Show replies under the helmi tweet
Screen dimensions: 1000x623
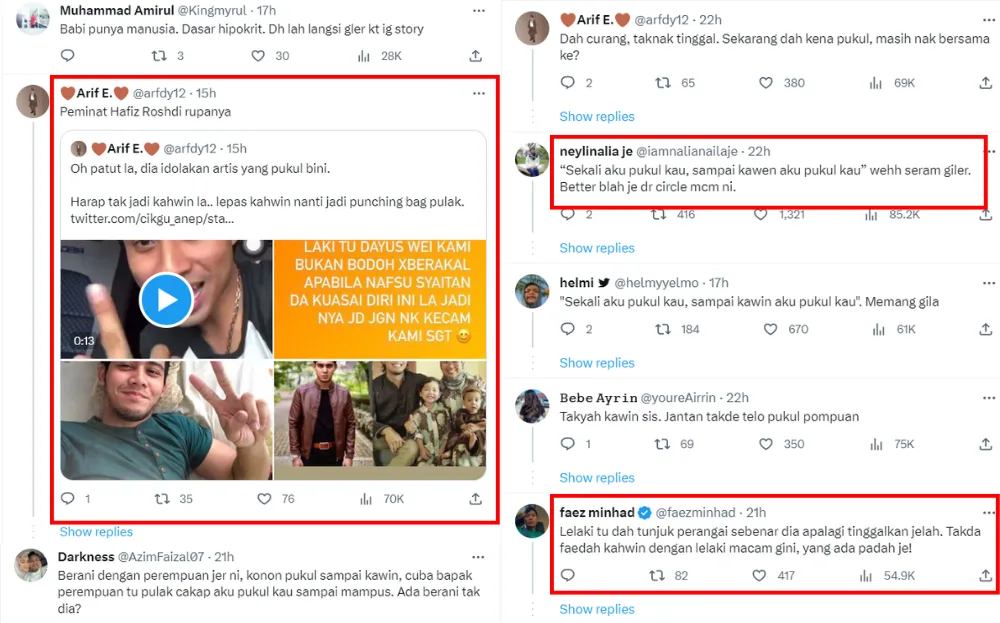pyautogui.click(x=597, y=363)
